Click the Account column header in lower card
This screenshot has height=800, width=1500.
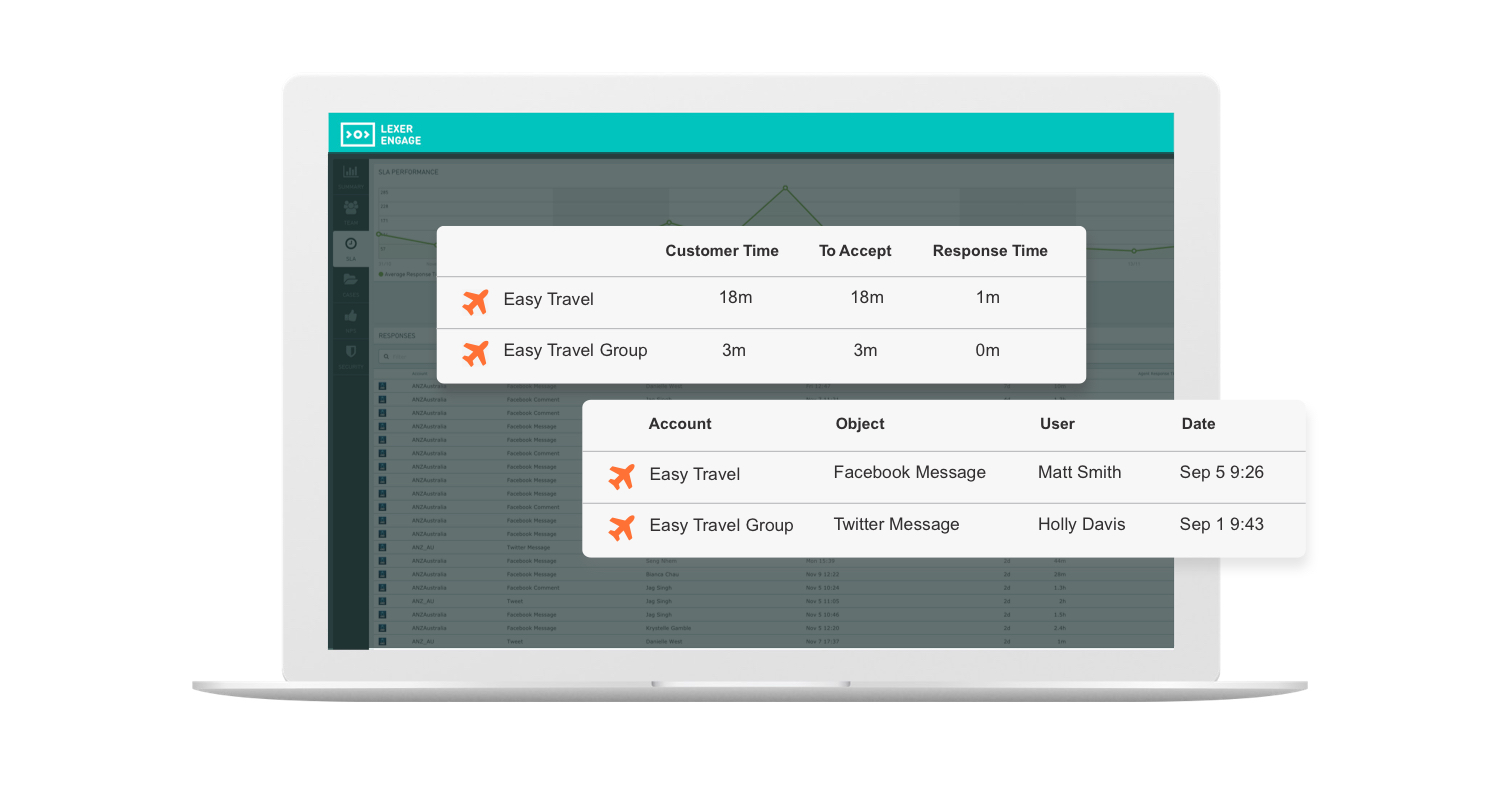(x=680, y=424)
